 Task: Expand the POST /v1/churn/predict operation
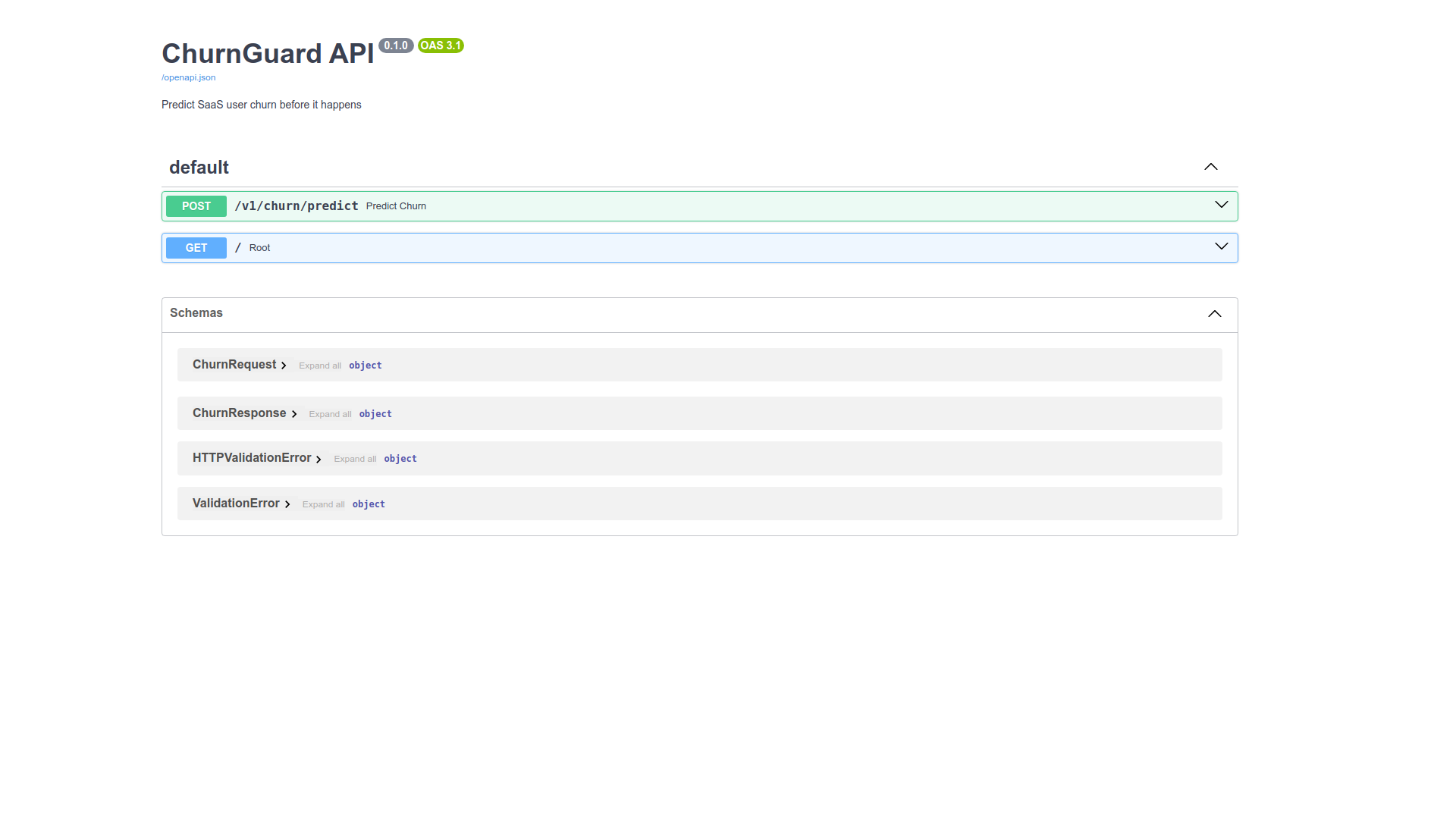(1221, 205)
